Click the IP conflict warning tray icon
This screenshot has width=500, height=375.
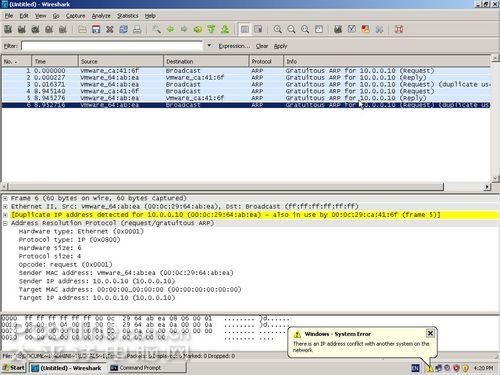click(430, 368)
